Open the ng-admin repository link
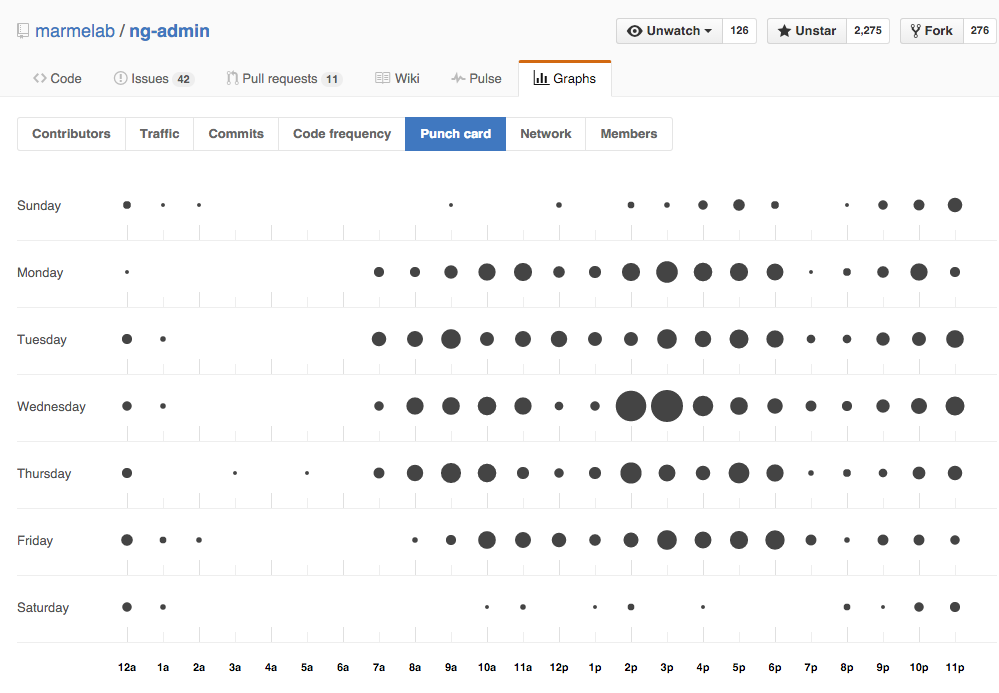The image size is (999, 693). pyautogui.click(x=169, y=31)
